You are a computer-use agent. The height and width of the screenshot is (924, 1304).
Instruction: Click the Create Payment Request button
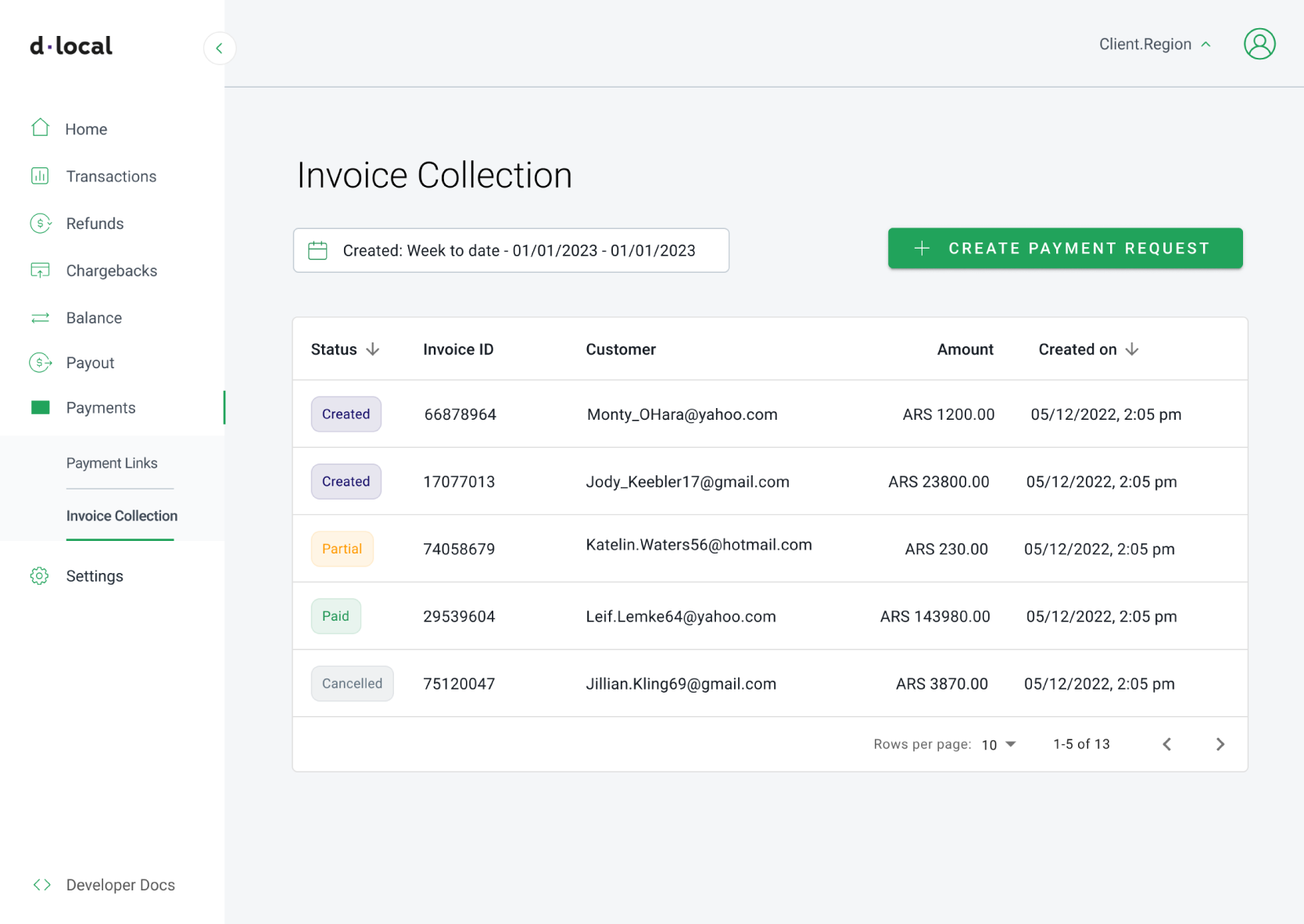tap(1065, 248)
